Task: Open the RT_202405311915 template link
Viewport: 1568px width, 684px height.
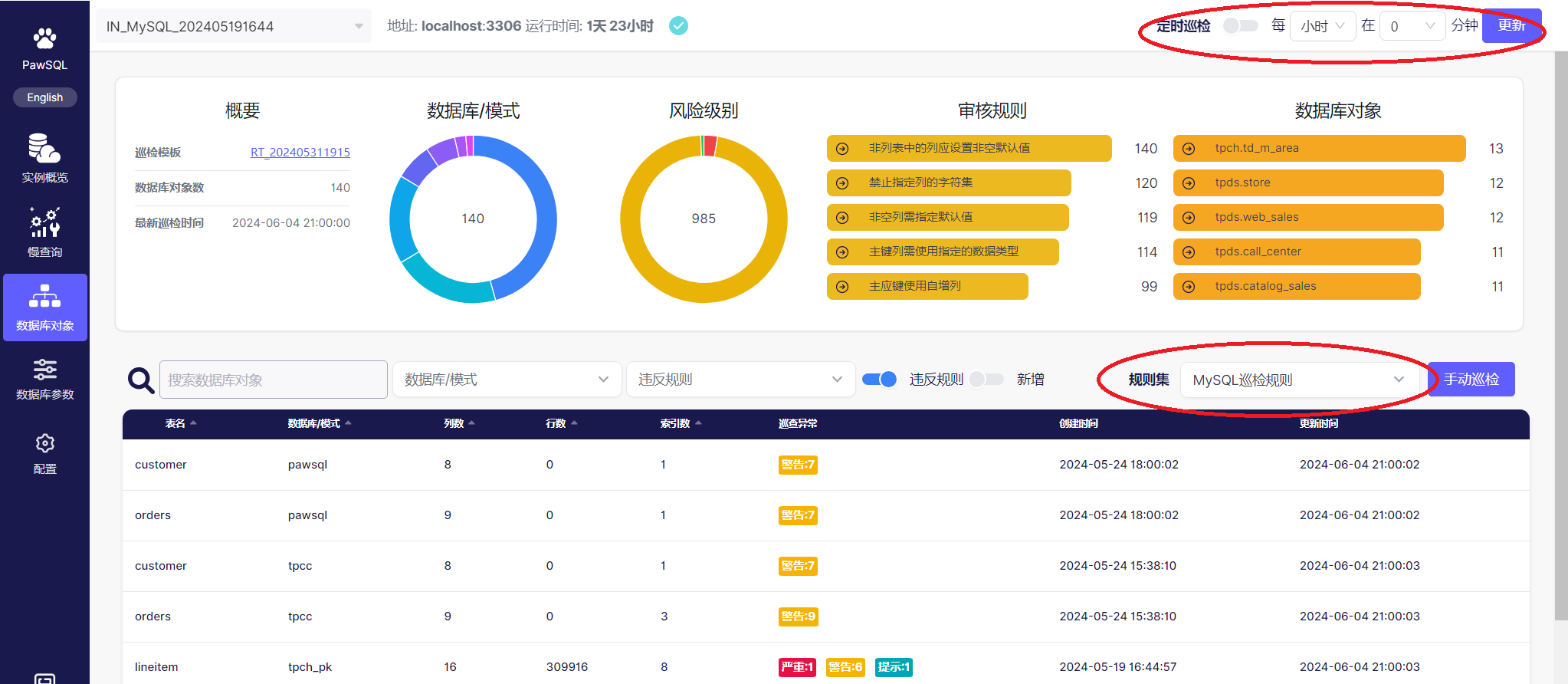Action: coord(300,153)
